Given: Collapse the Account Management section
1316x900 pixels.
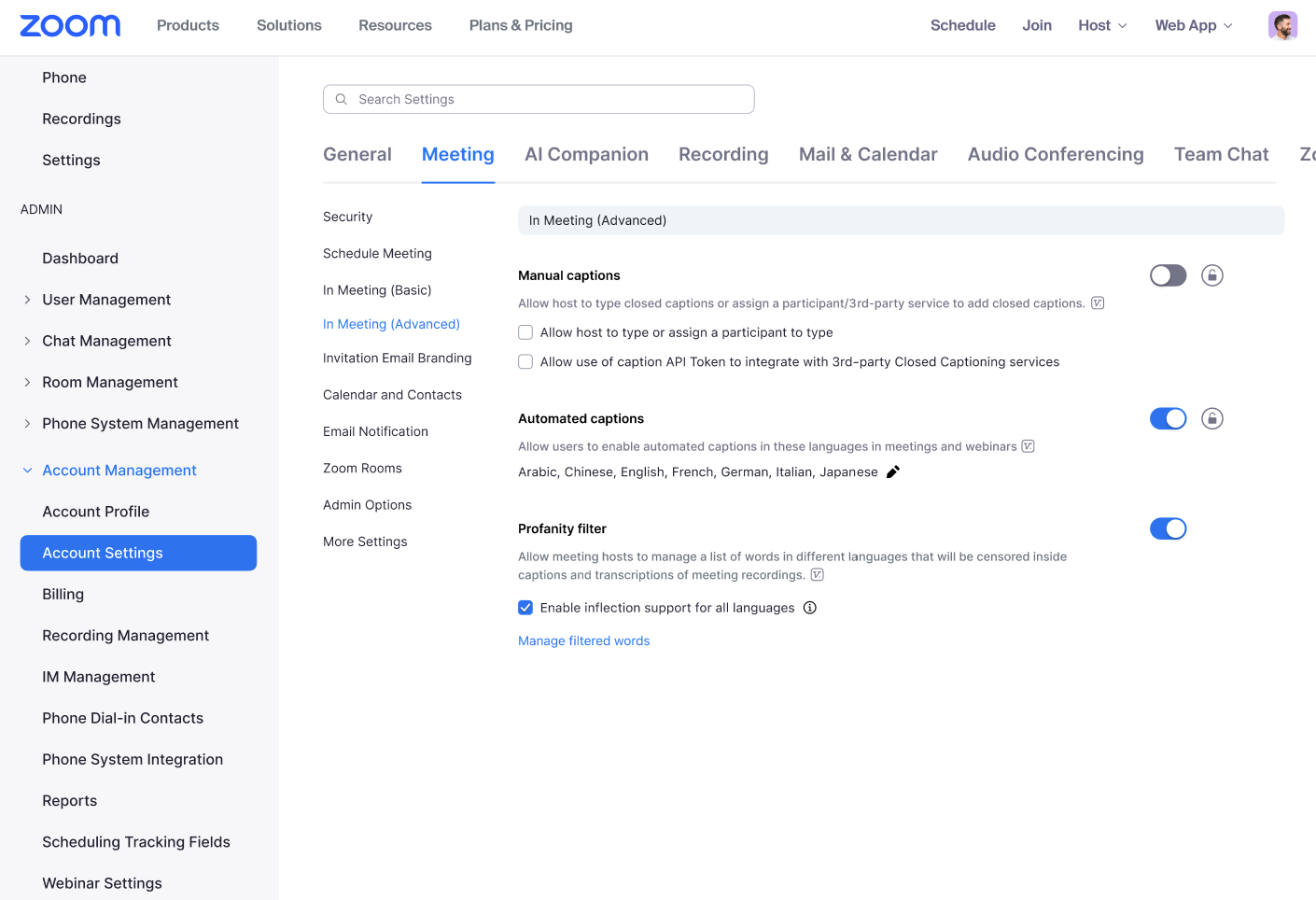Looking at the screenshot, I should click(27, 471).
